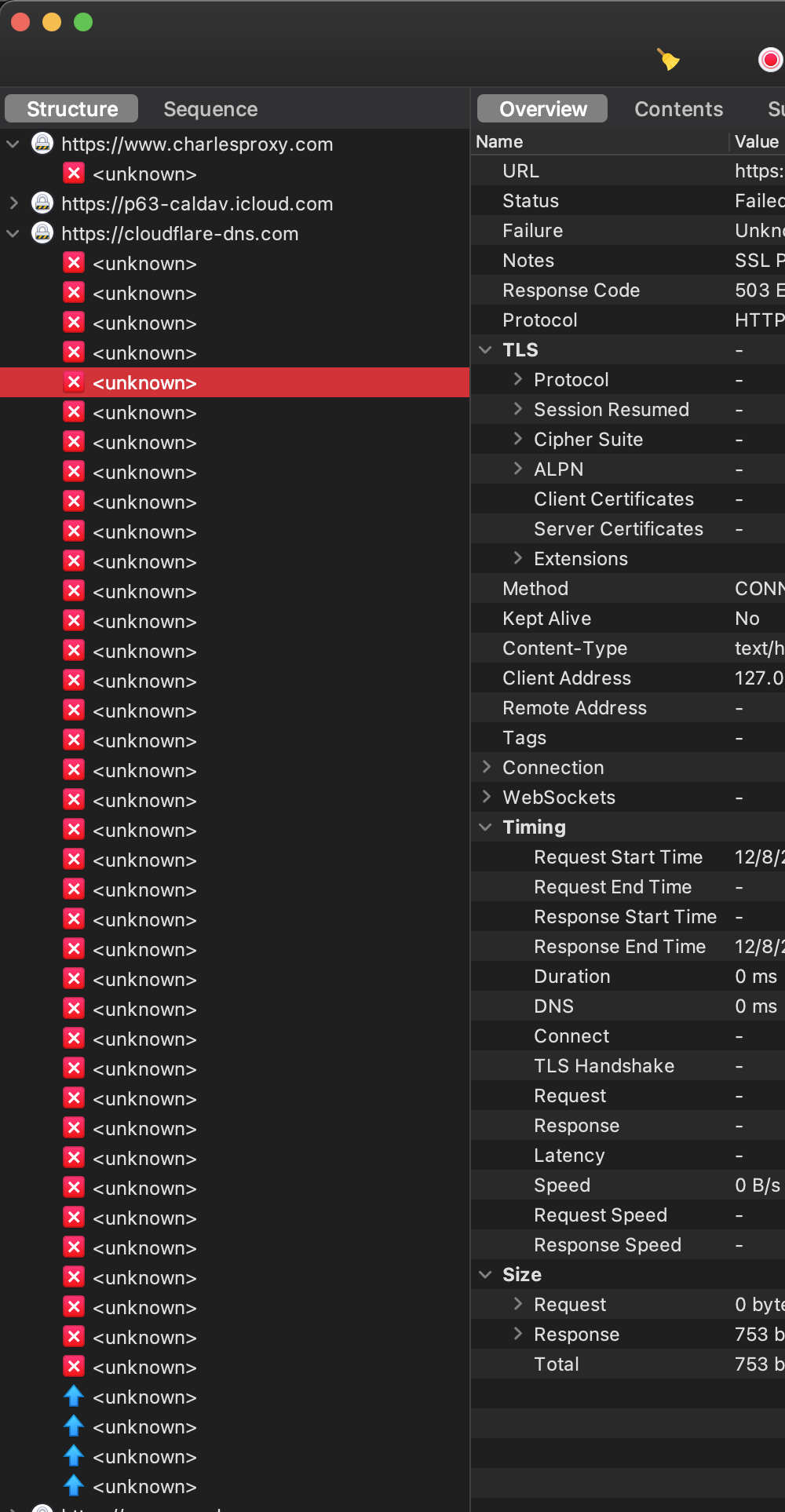Collapse the www.charlesproxy.com host node

[x=13, y=144]
